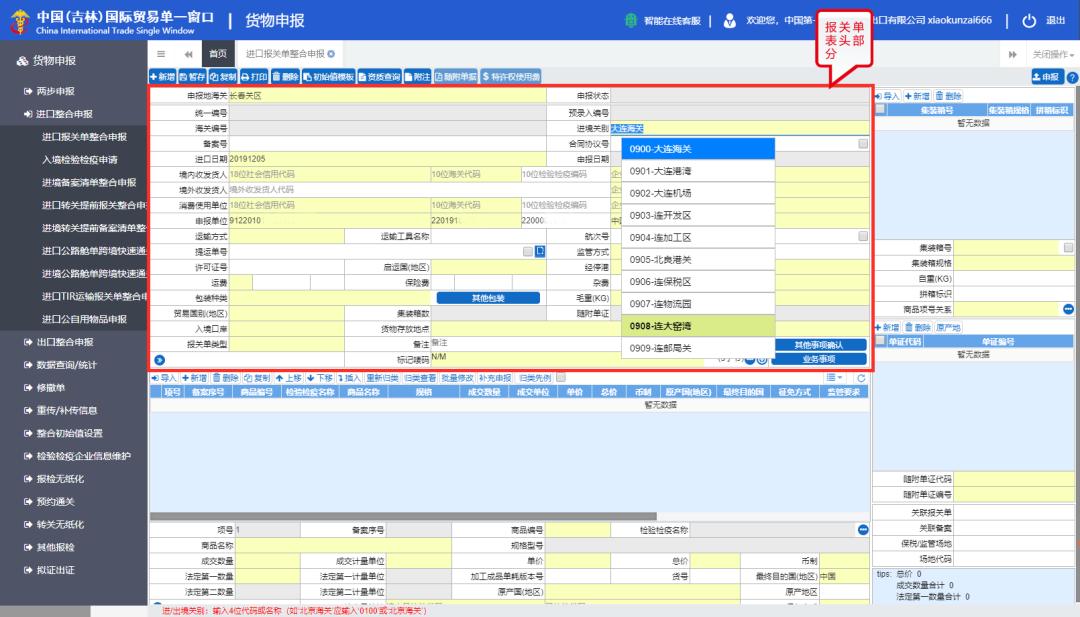Enable the checkbox beside 合同协议号 field
Screen dimensions: 1080x617
[864, 144]
